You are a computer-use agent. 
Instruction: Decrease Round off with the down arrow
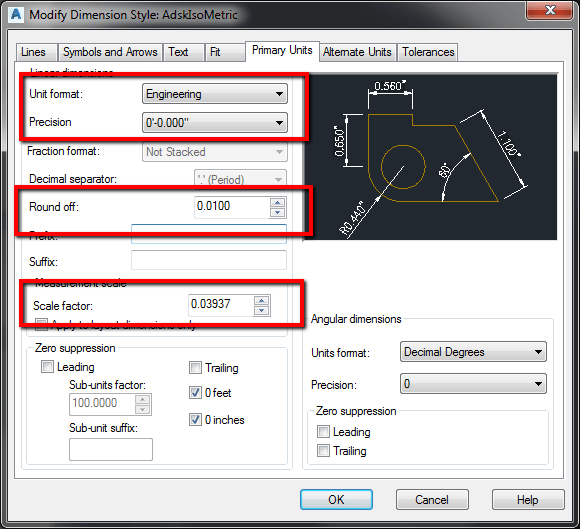278,213
